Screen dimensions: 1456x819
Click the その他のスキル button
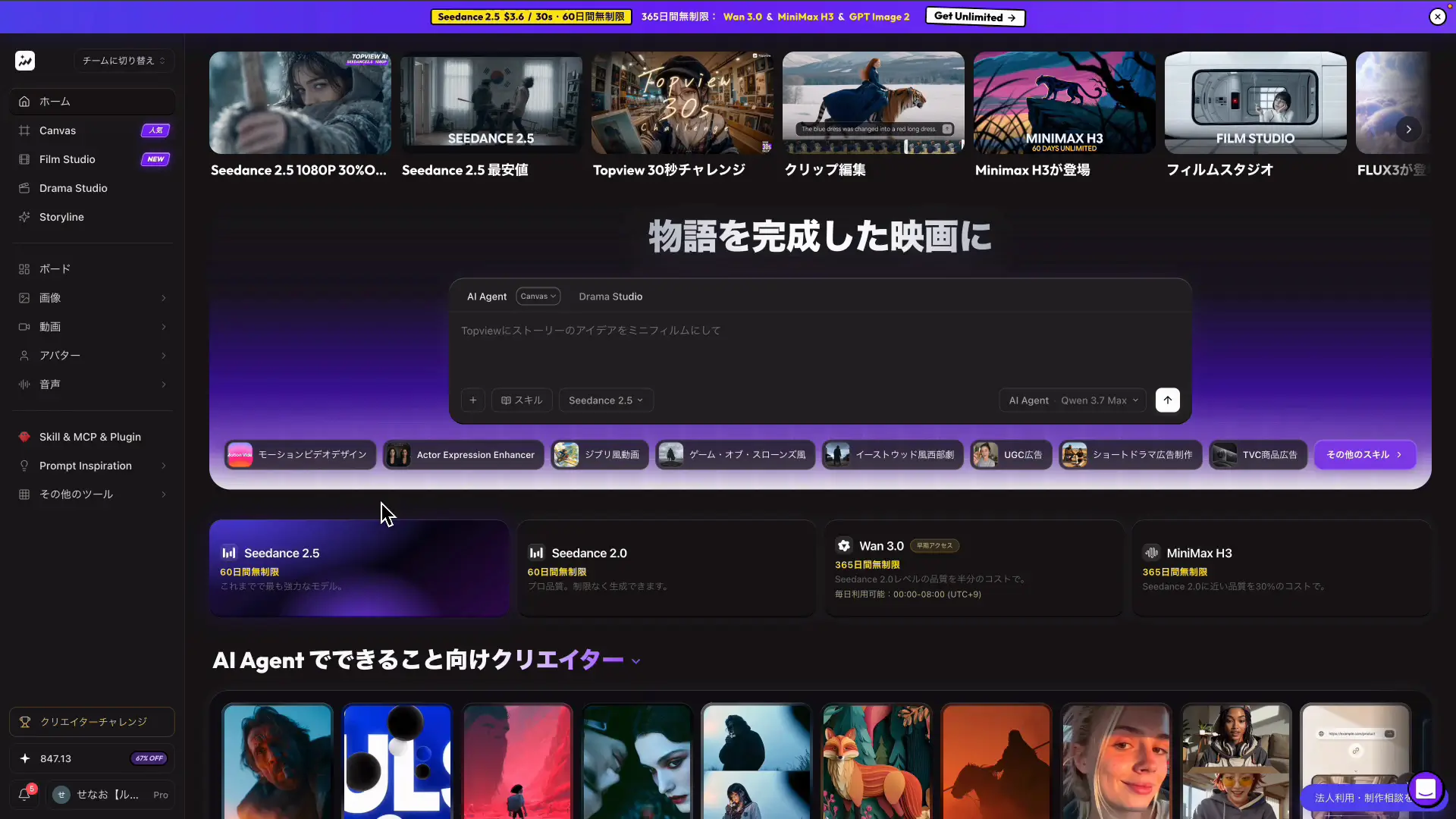click(1364, 455)
